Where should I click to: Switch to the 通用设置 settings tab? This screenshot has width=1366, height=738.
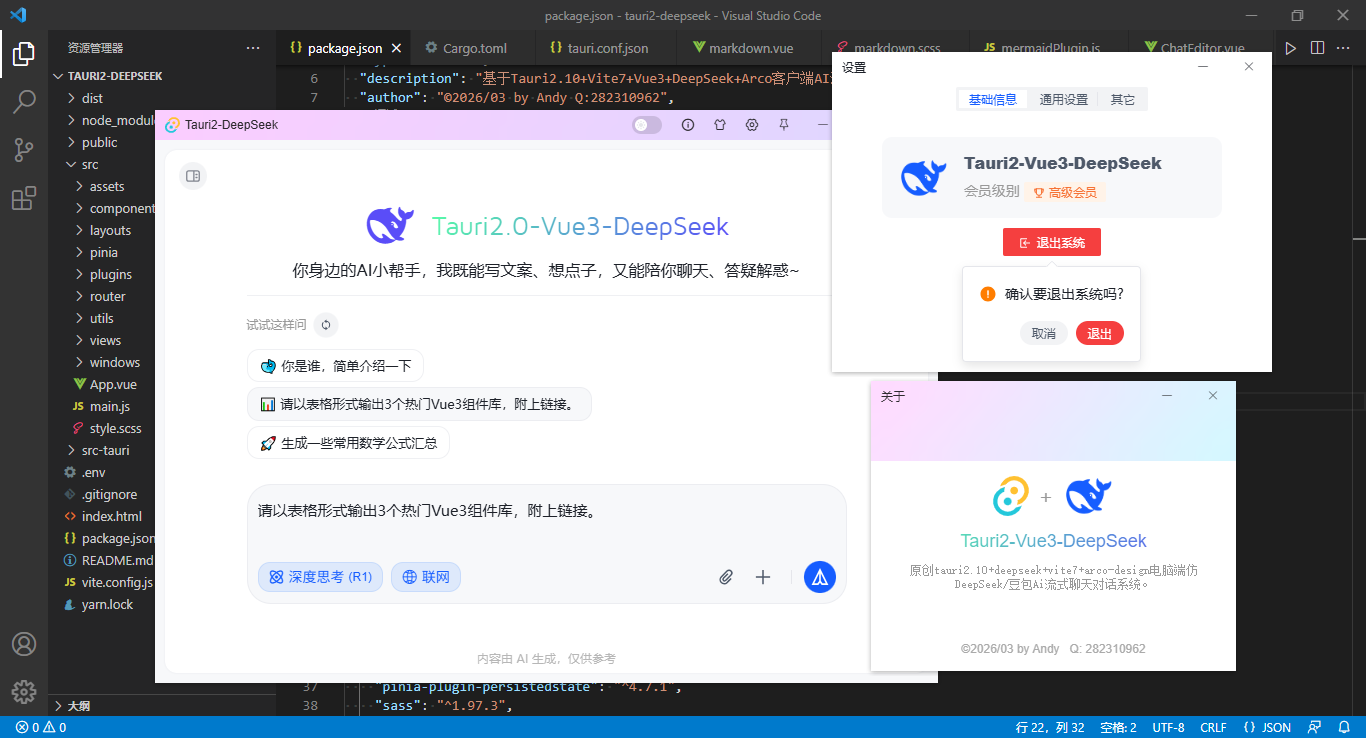(x=1063, y=99)
